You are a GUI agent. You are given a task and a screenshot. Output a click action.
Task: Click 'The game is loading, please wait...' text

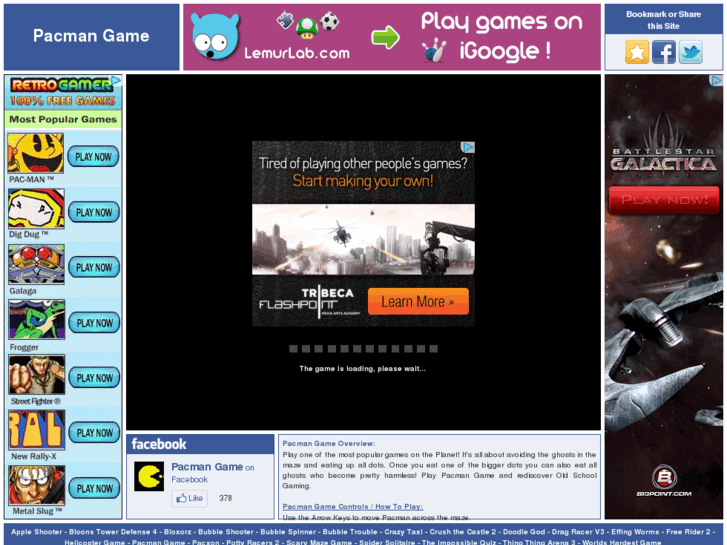tap(363, 369)
